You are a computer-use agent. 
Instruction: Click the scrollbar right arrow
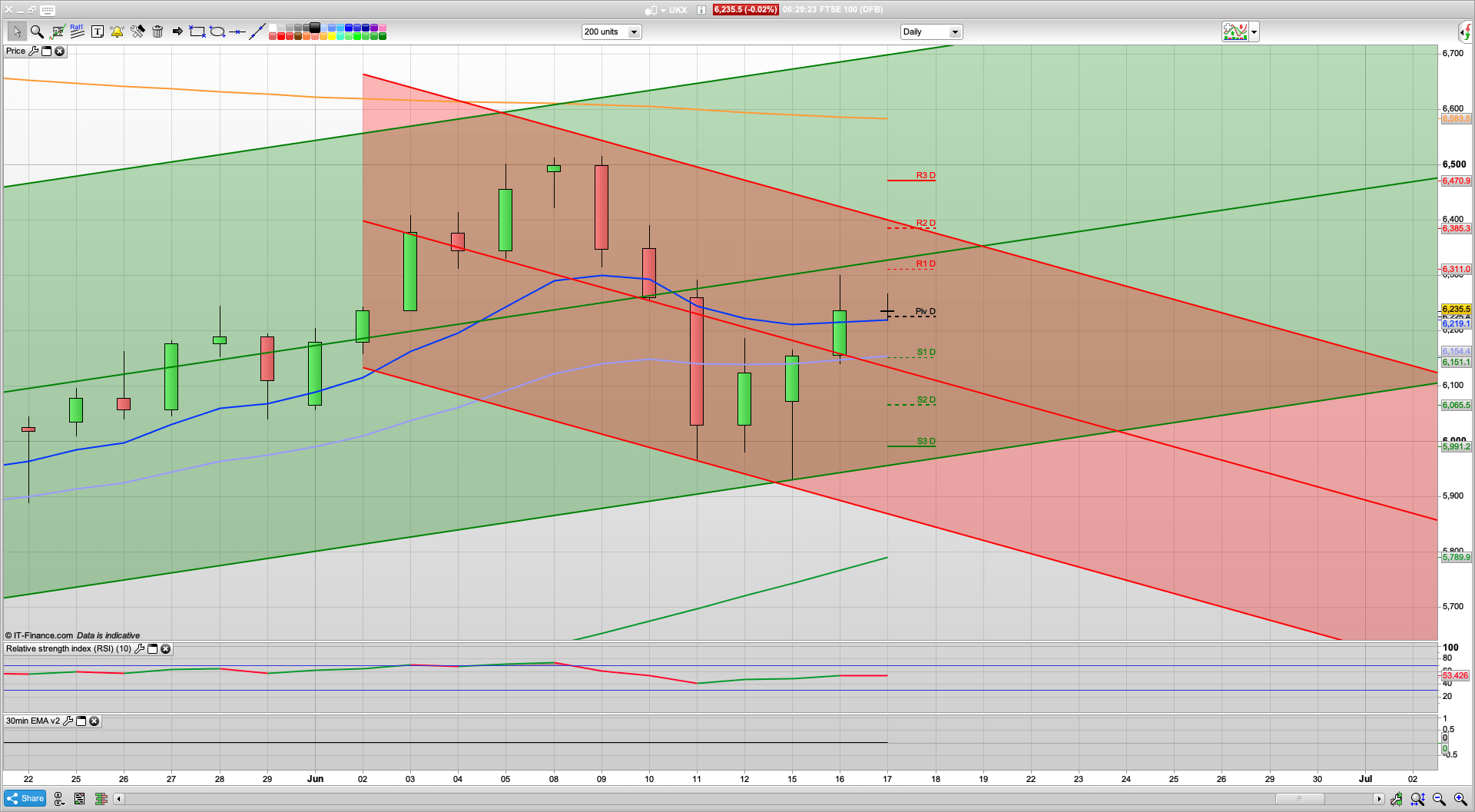click(x=1379, y=799)
